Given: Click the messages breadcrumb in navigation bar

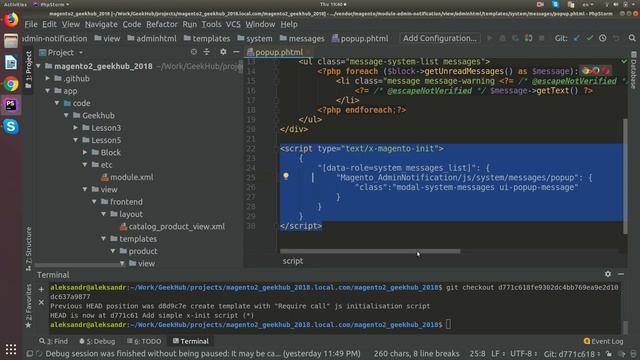Looking at the screenshot, I should coord(302,38).
